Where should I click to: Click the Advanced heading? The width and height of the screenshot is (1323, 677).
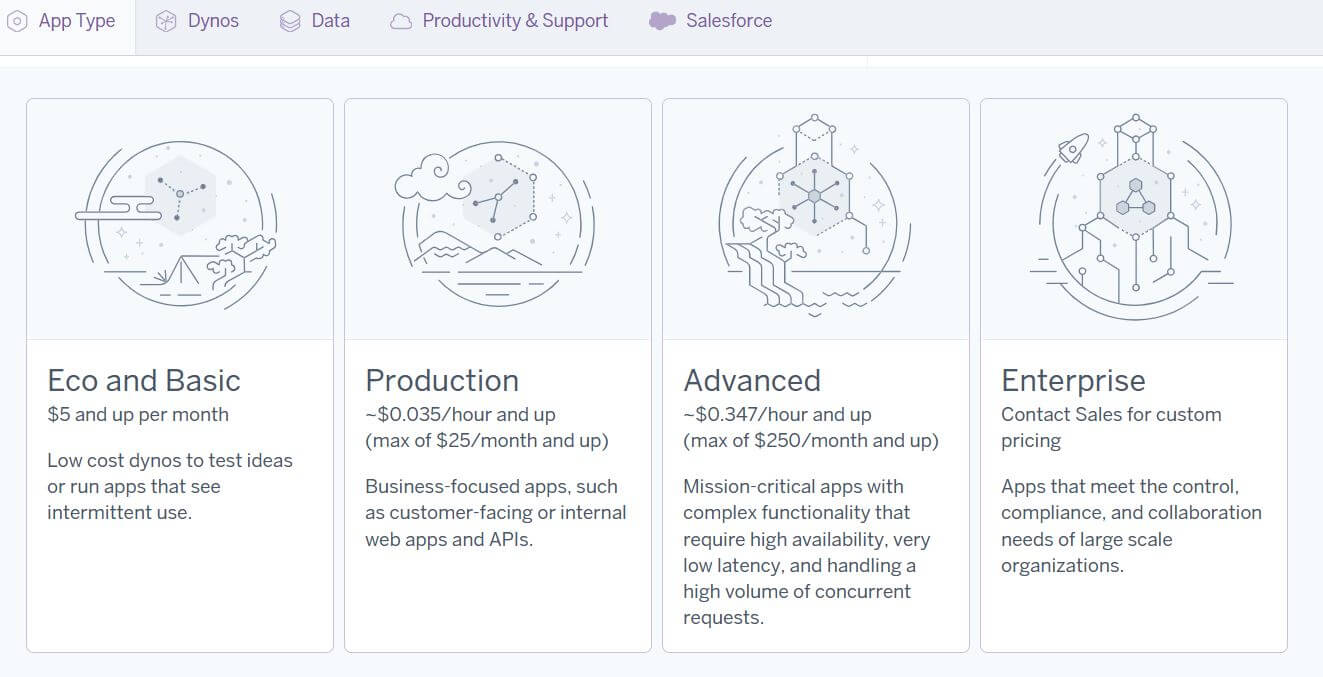tap(752, 380)
